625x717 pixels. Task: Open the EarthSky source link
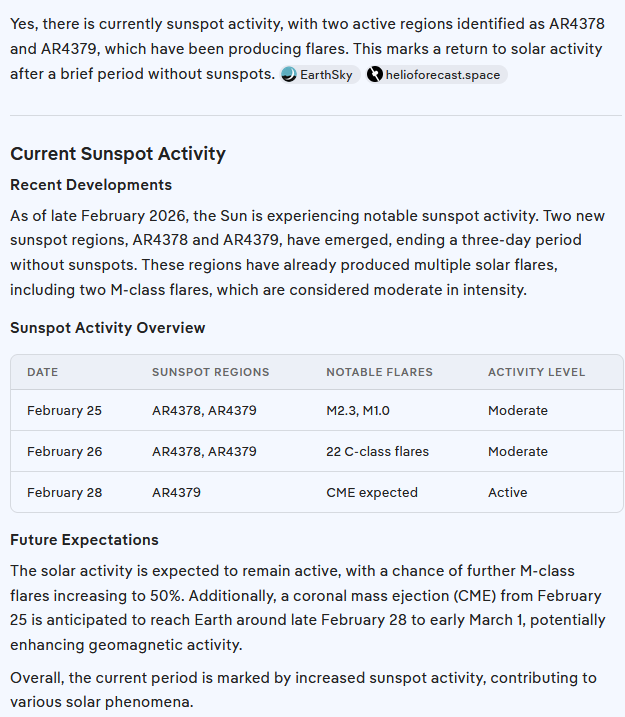pyautogui.click(x=326, y=75)
